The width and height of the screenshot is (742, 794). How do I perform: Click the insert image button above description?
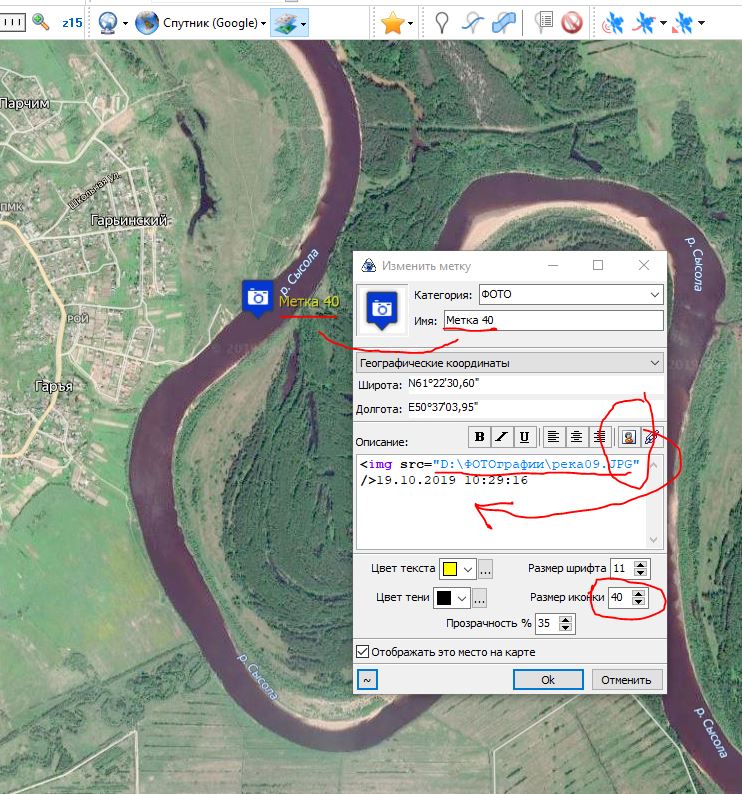629,437
